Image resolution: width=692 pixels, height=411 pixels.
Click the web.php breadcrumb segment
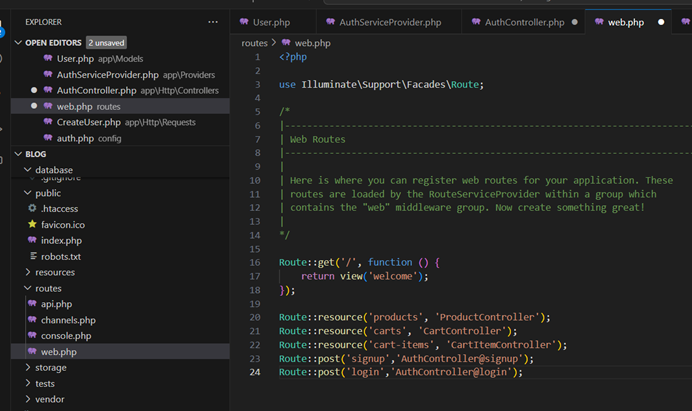[x=312, y=43]
